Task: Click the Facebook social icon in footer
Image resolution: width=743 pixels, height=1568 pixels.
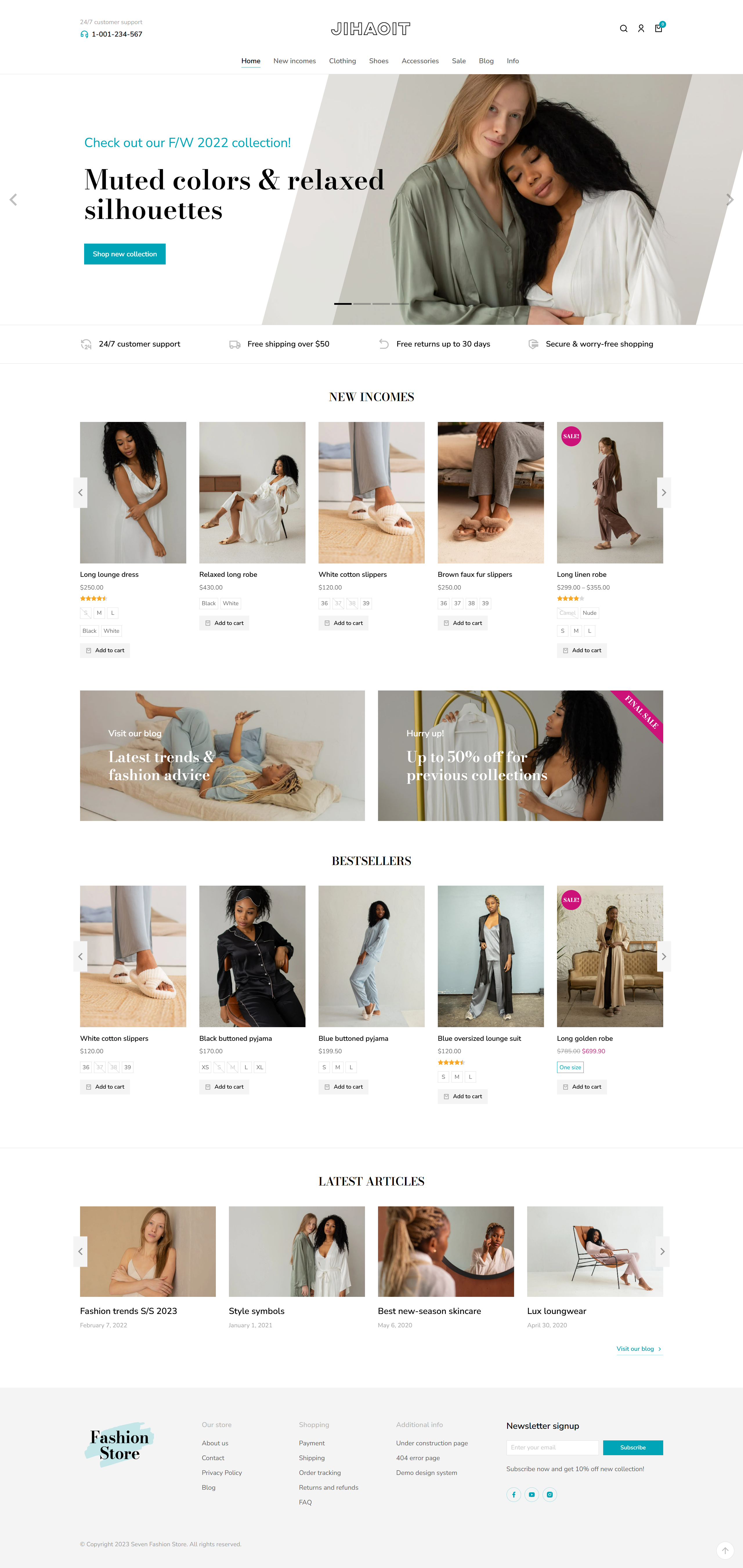Action: point(514,1494)
